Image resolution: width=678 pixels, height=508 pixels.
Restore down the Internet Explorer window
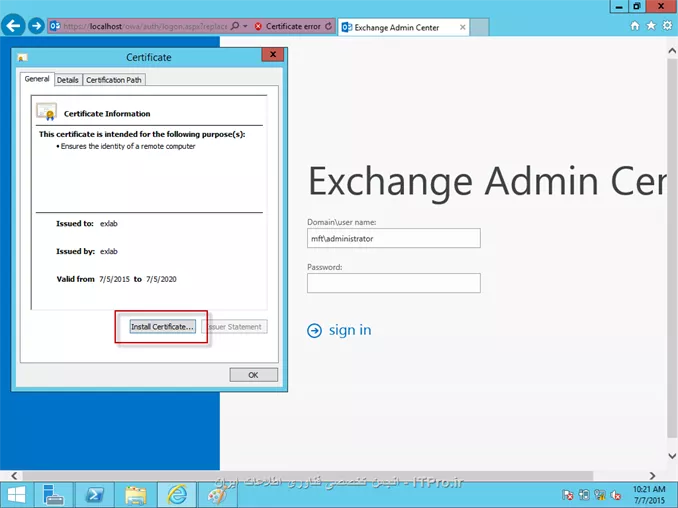(x=637, y=6)
